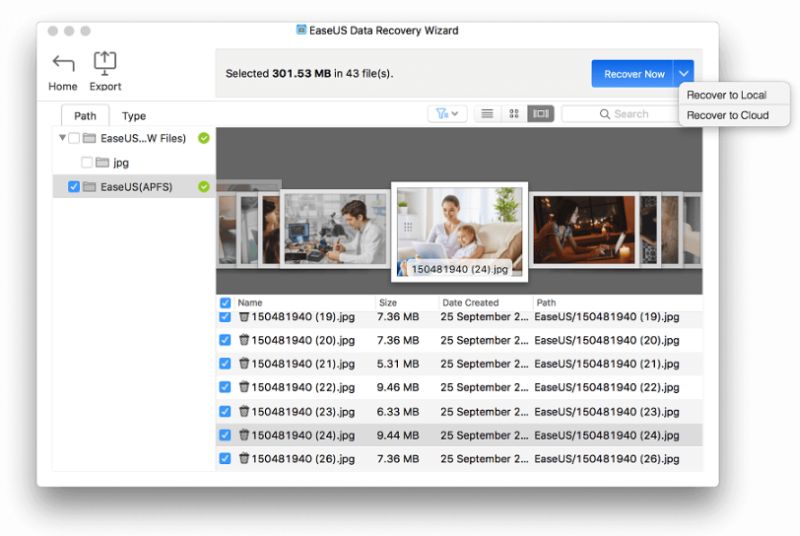Sort by the Path column header
Viewport: 800px width, 536px height.
(x=546, y=302)
